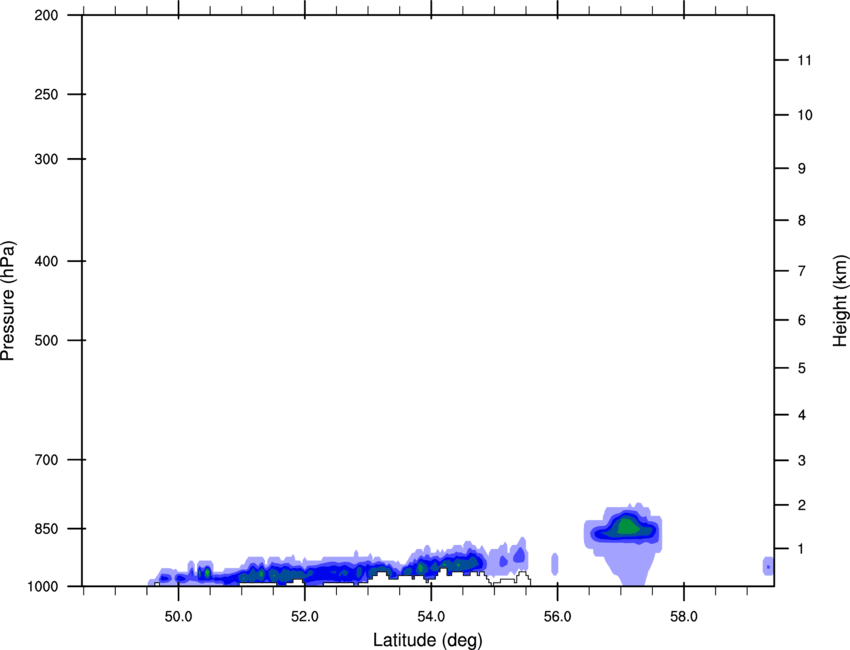Click the 8 km height label
850x650 pixels.
[x=802, y=221]
